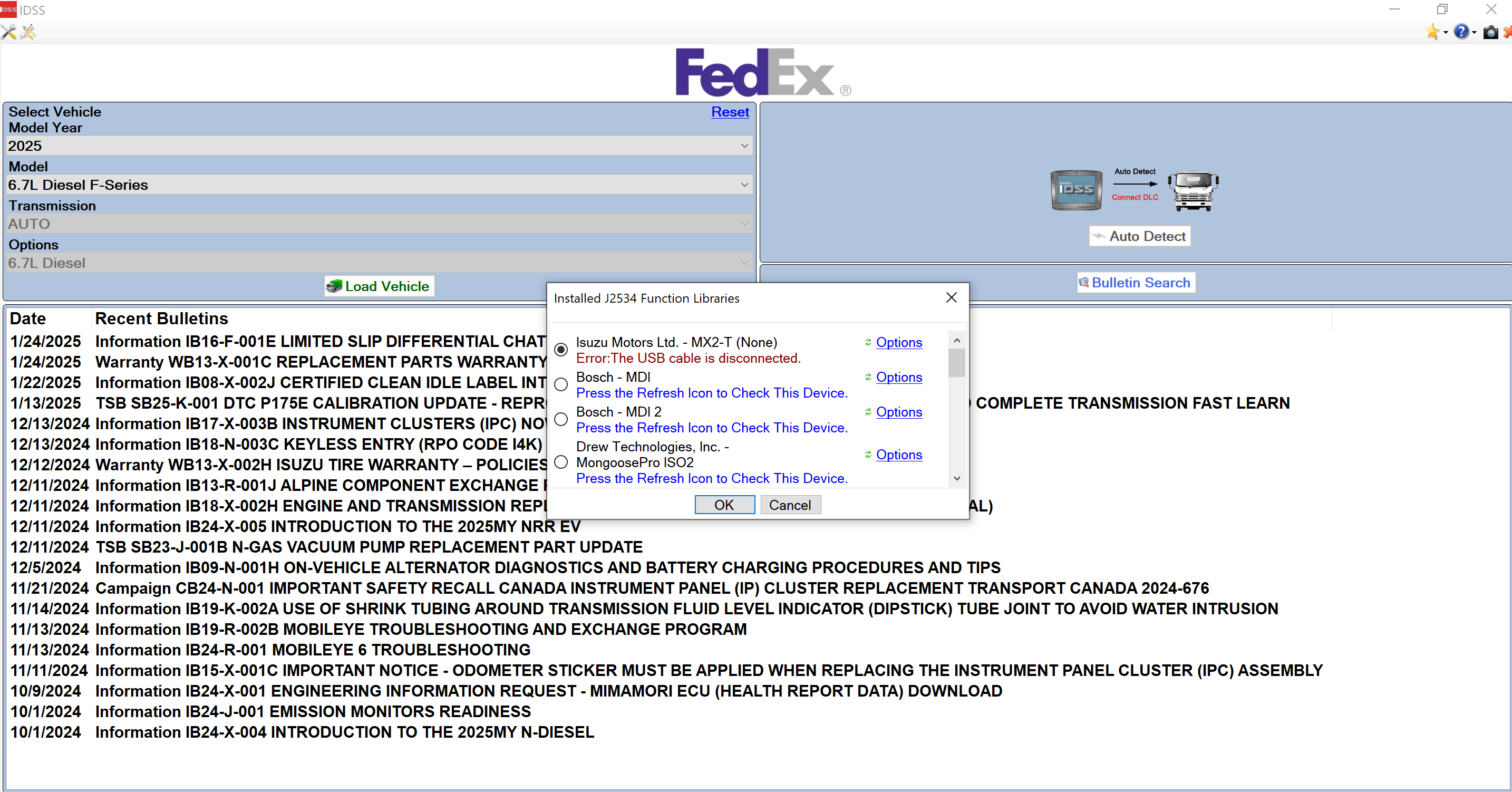This screenshot has width=1512, height=792.
Task: Click the refresh icon for Bosch - MDI 2
Action: pyautogui.click(x=868, y=412)
